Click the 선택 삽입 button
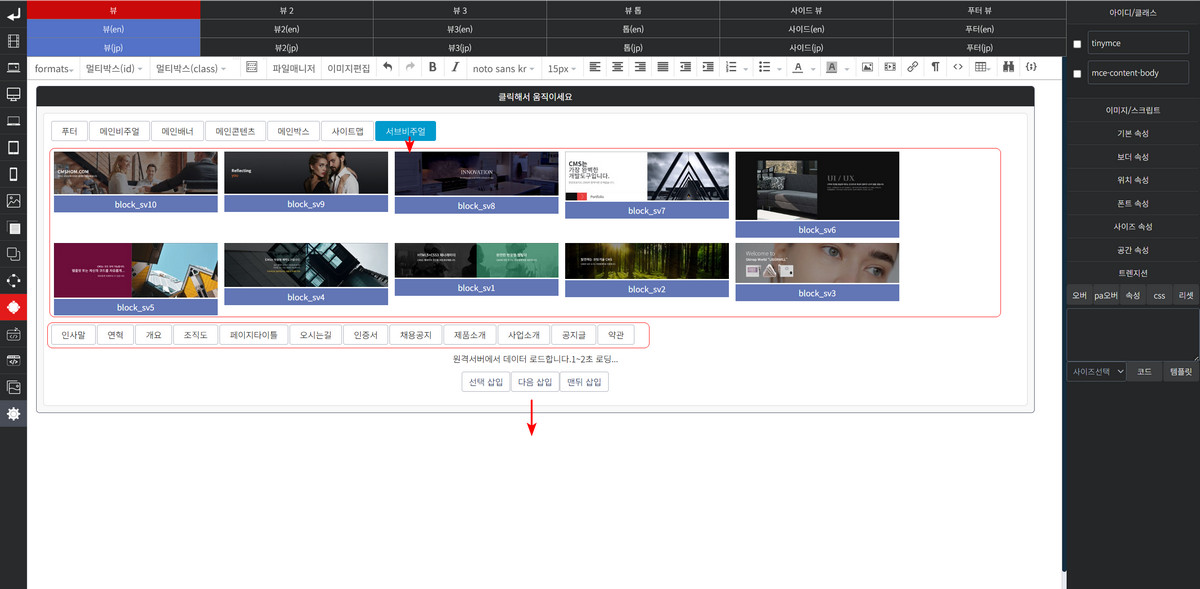 point(484,382)
